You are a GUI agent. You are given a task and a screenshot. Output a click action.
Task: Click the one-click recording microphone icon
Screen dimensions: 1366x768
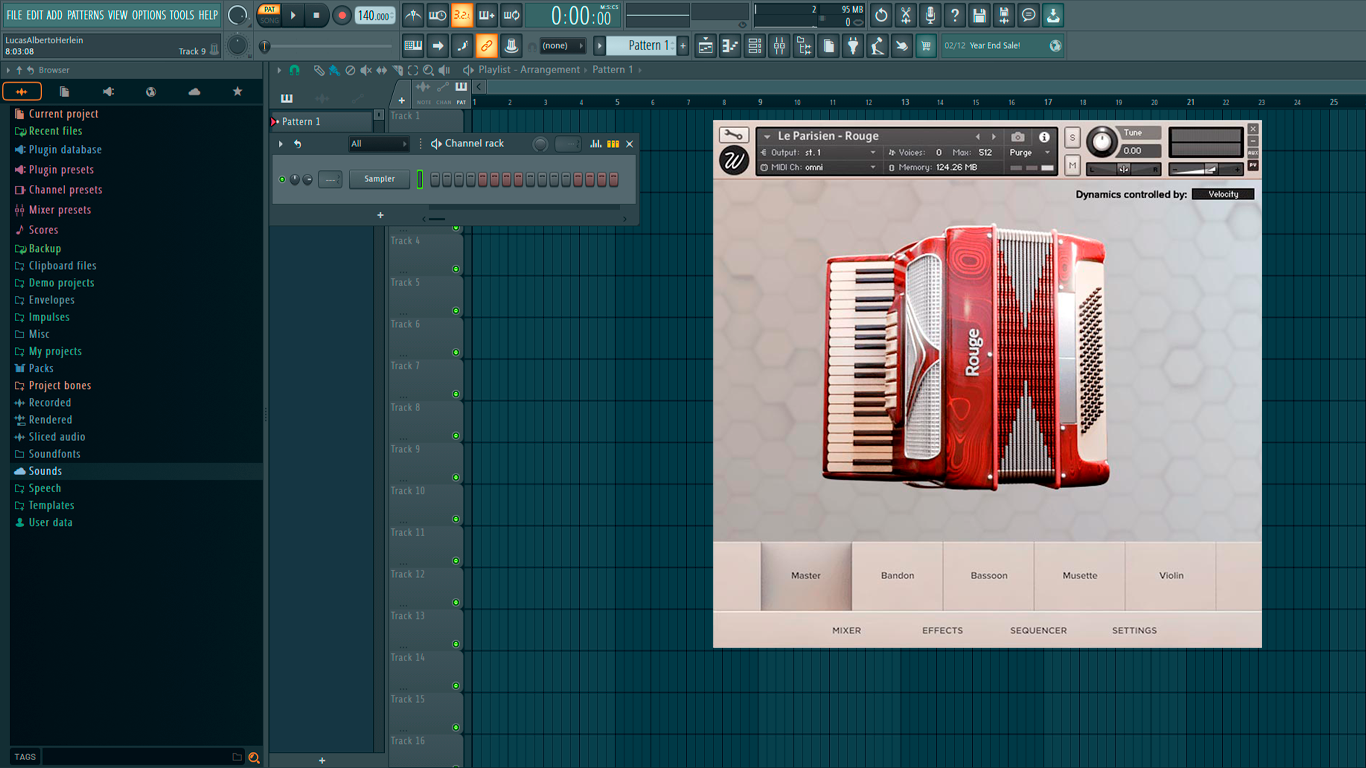pos(930,15)
